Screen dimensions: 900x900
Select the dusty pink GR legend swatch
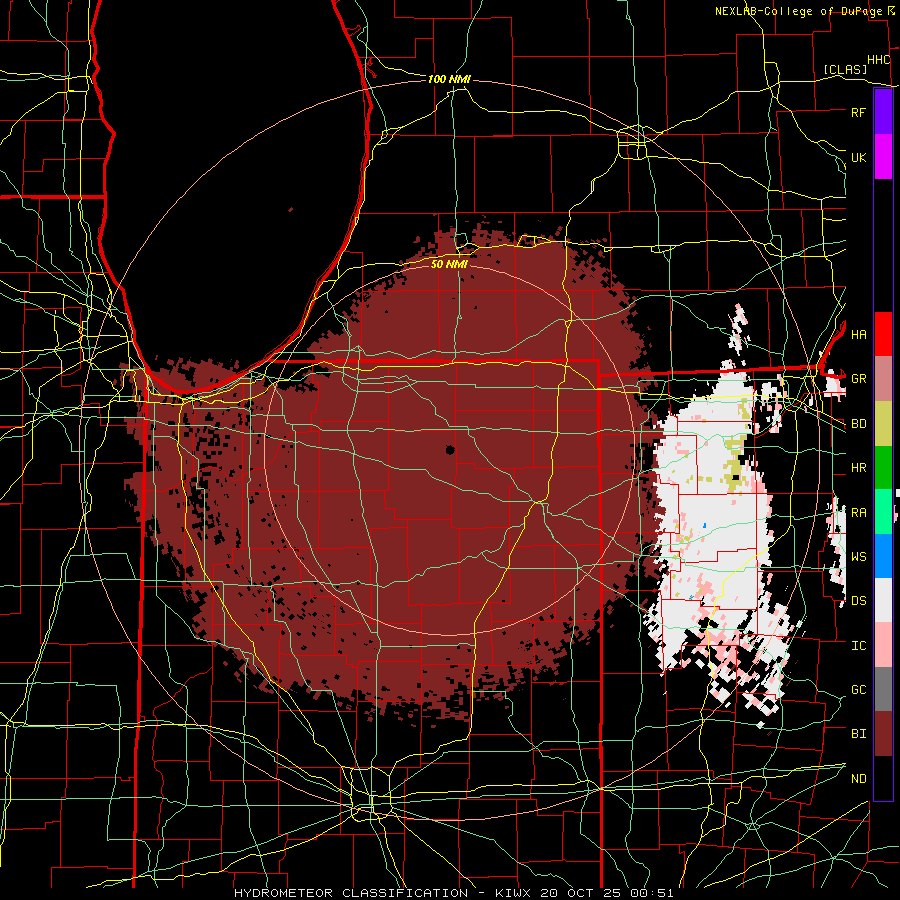(x=883, y=378)
